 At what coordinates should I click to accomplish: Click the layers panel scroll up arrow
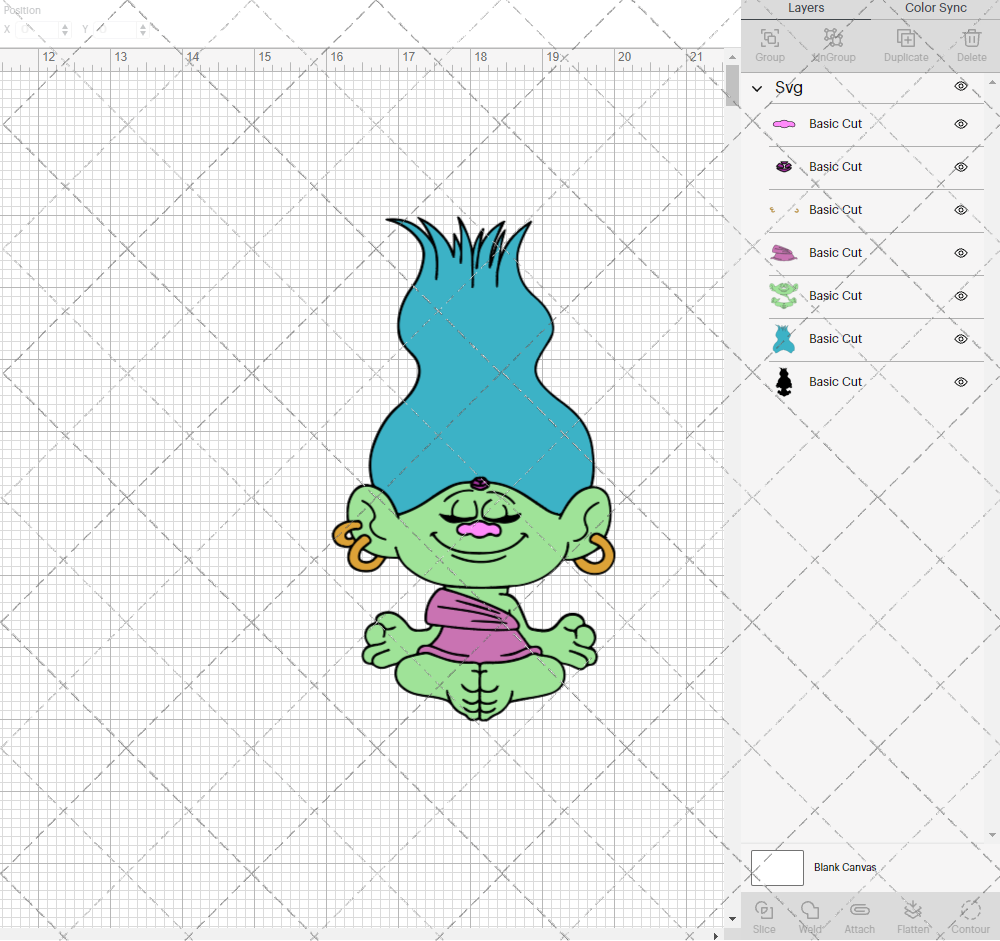coord(992,83)
